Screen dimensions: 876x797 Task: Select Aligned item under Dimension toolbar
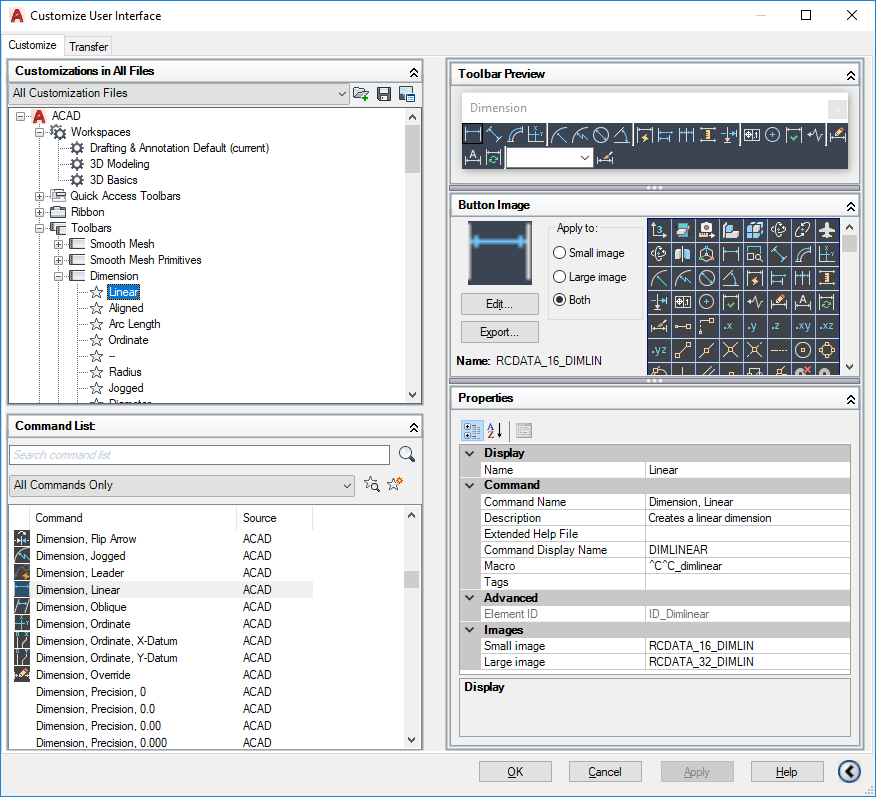pyautogui.click(x=126, y=308)
